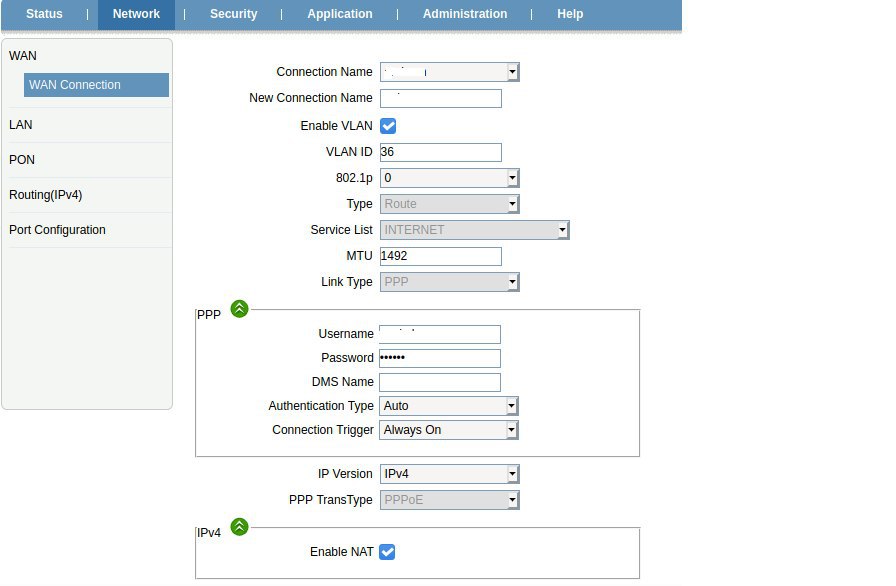Open Routing(IPv4) in the sidebar

pyautogui.click(x=46, y=195)
